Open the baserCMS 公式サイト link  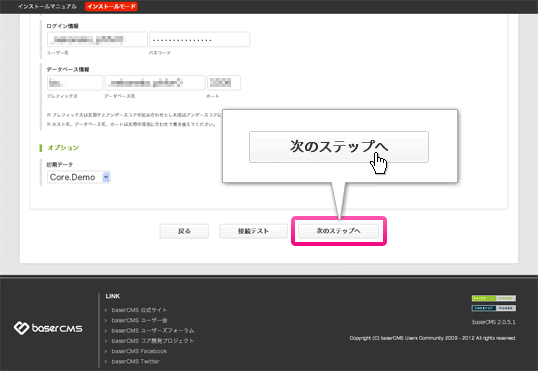(x=139, y=310)
